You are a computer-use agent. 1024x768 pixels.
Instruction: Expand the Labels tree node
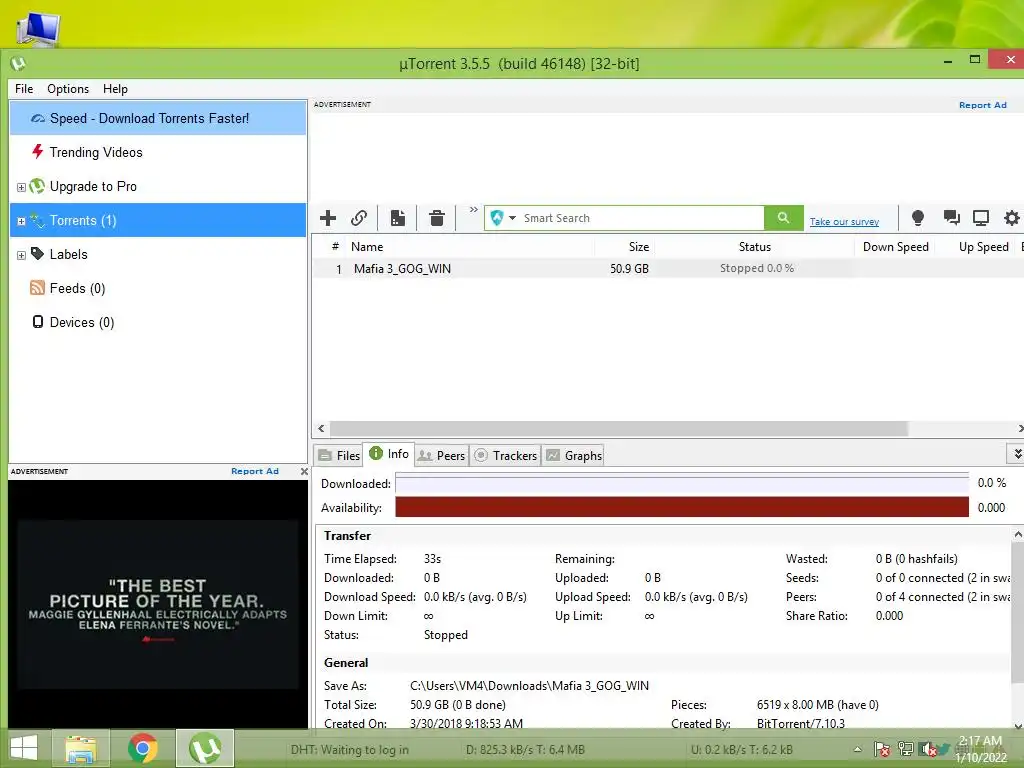click(x=21, y=255)
